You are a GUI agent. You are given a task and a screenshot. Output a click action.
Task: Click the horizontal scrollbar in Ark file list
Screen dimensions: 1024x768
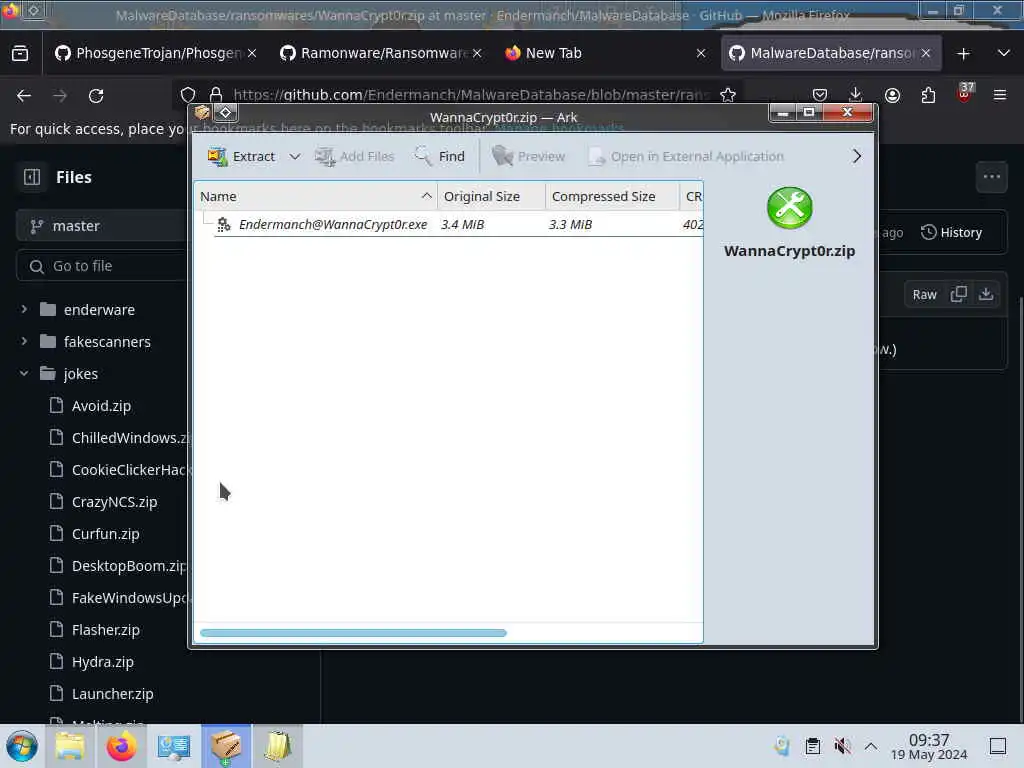(x=353, y=633)
